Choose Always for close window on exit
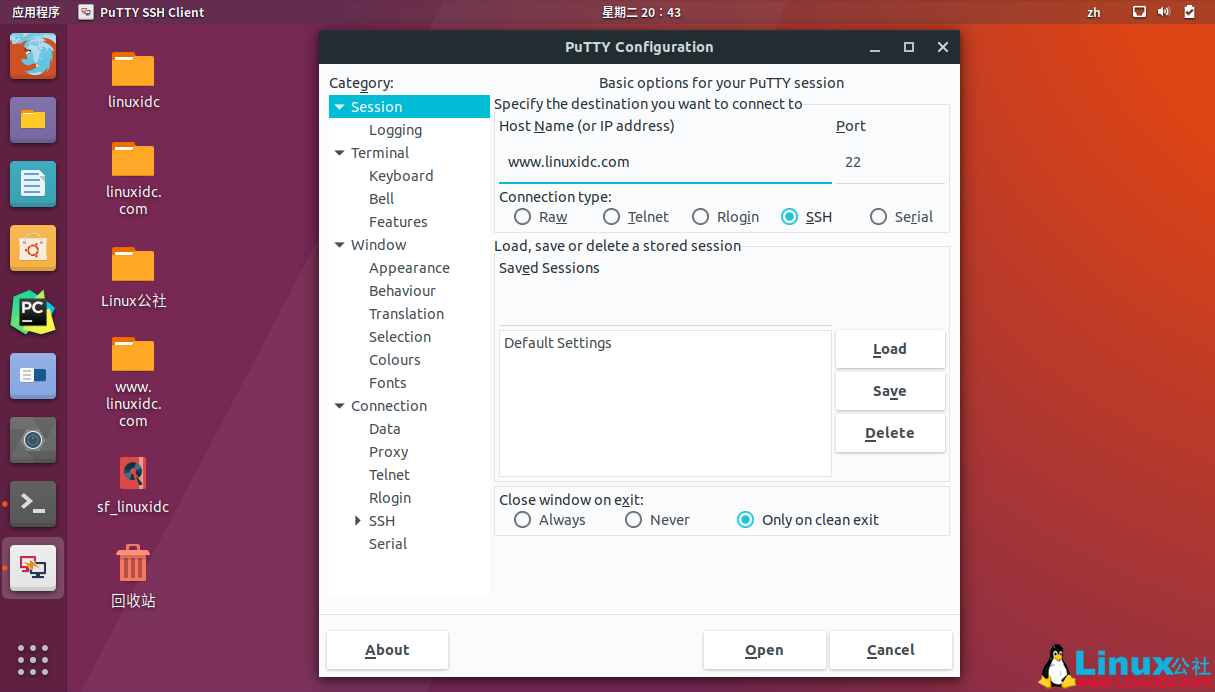 (522, 520)
